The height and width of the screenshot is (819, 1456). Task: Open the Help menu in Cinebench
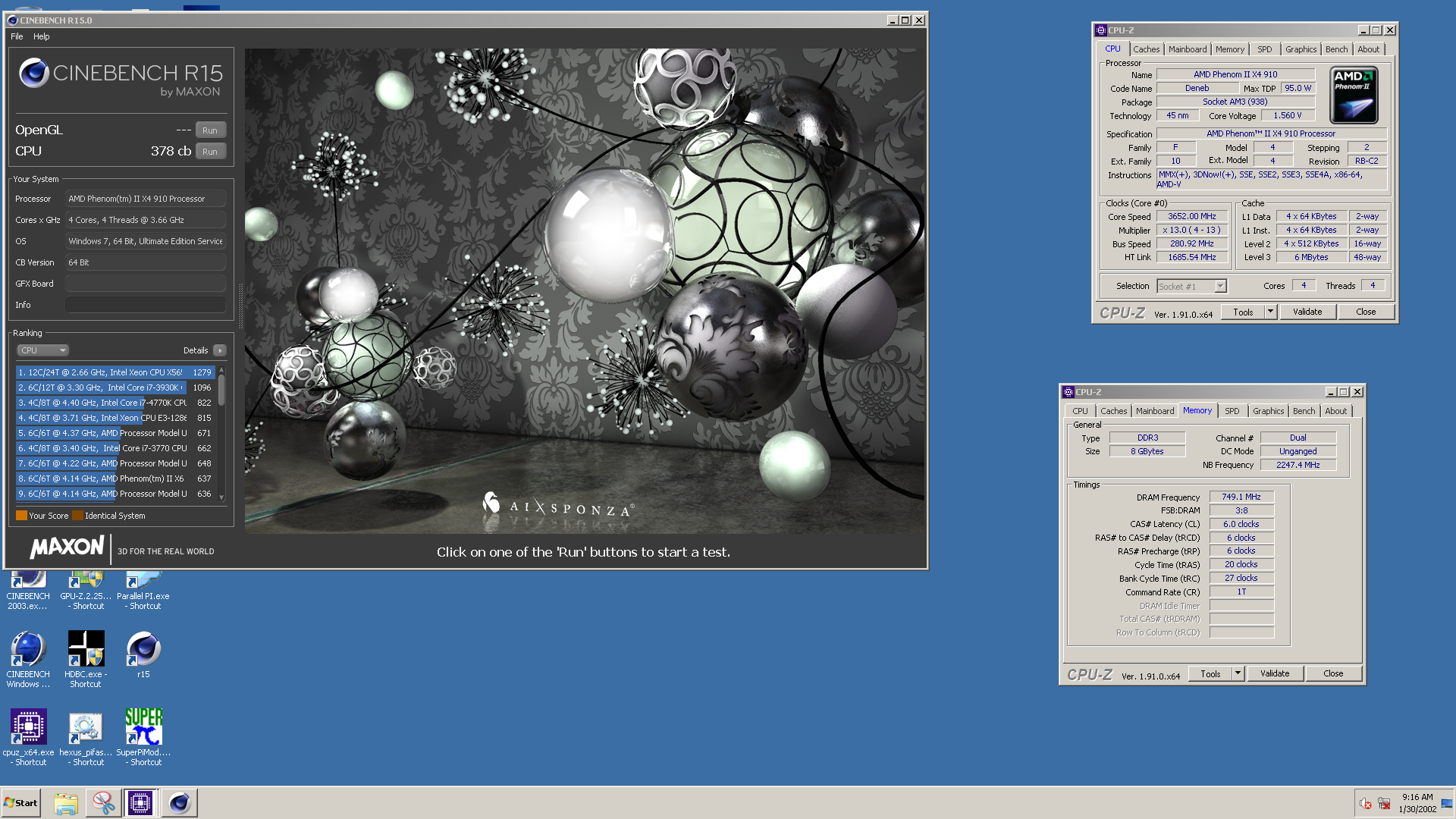(x=41, y=36)
